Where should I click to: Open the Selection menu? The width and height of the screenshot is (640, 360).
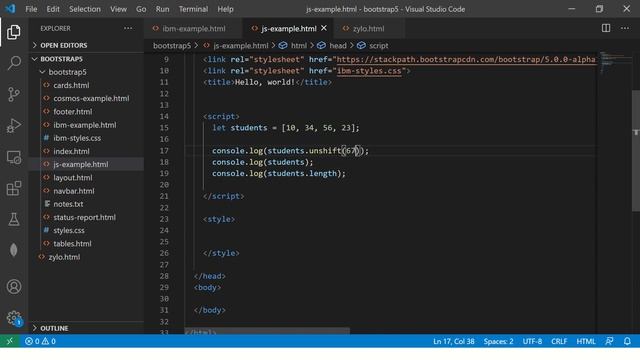point(84,9)
